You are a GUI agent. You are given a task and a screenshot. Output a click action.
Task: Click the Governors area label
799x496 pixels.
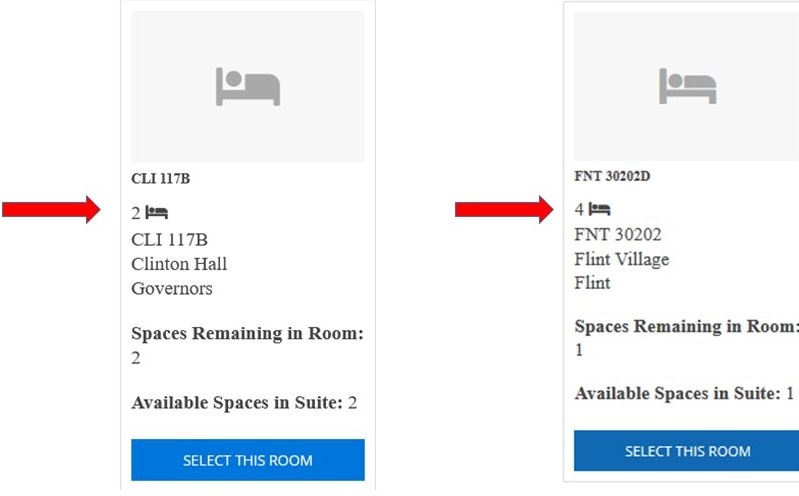click(x=172, y=289)
